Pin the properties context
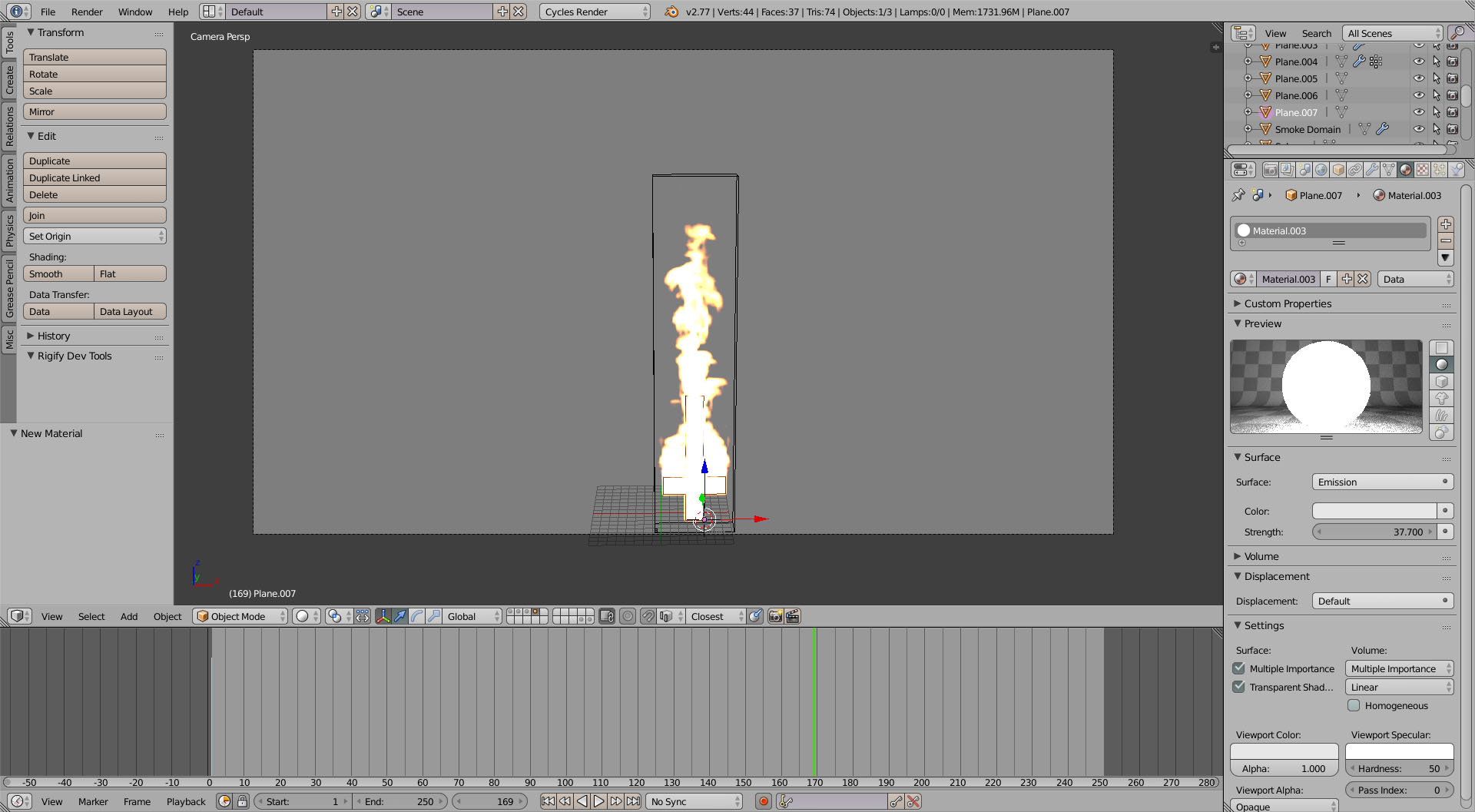1475x812 pixels. [1238, 195]
